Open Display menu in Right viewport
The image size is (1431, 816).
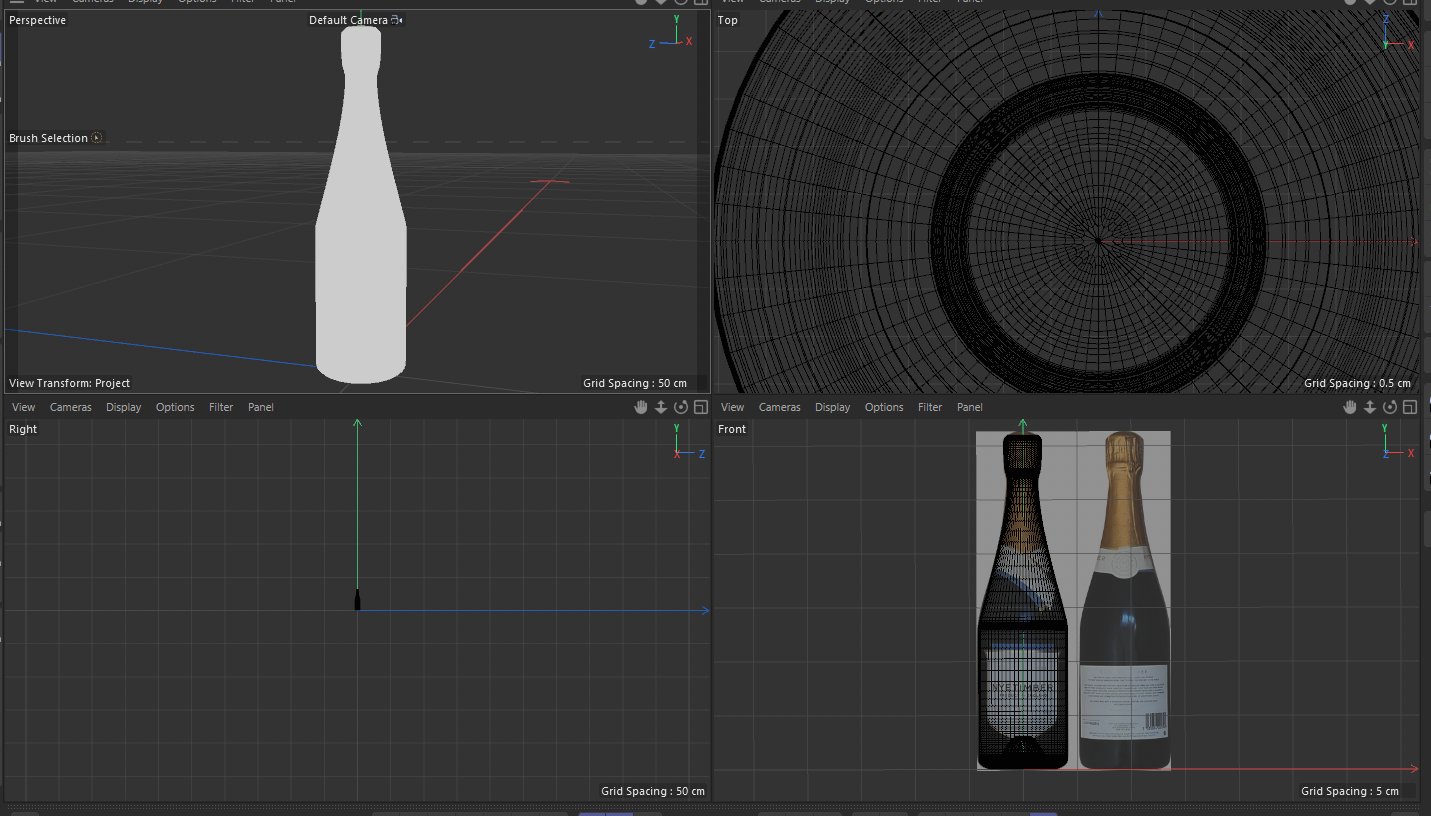click(x=124, y=407)
